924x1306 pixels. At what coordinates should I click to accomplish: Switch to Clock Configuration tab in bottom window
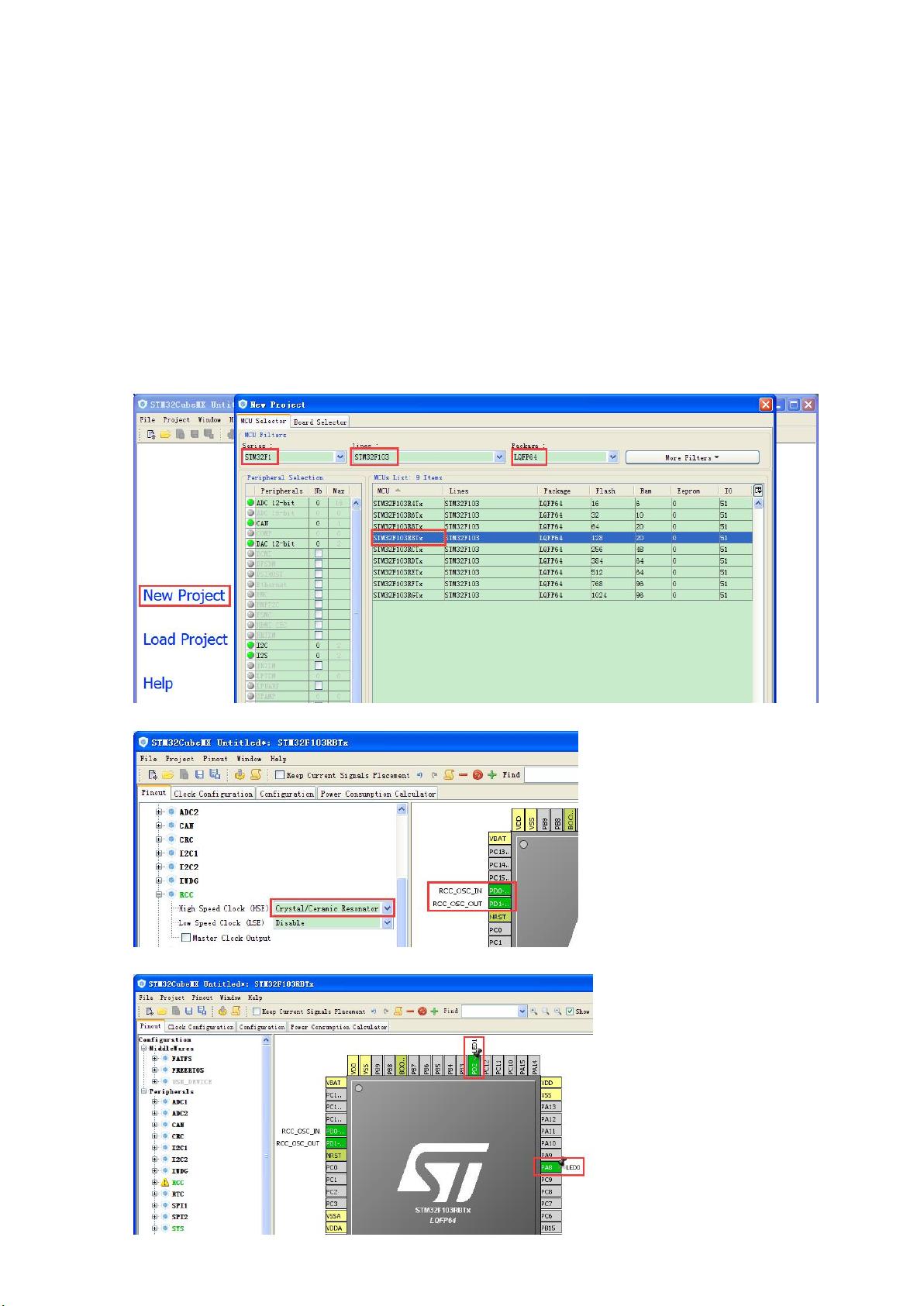point(201,1026)
